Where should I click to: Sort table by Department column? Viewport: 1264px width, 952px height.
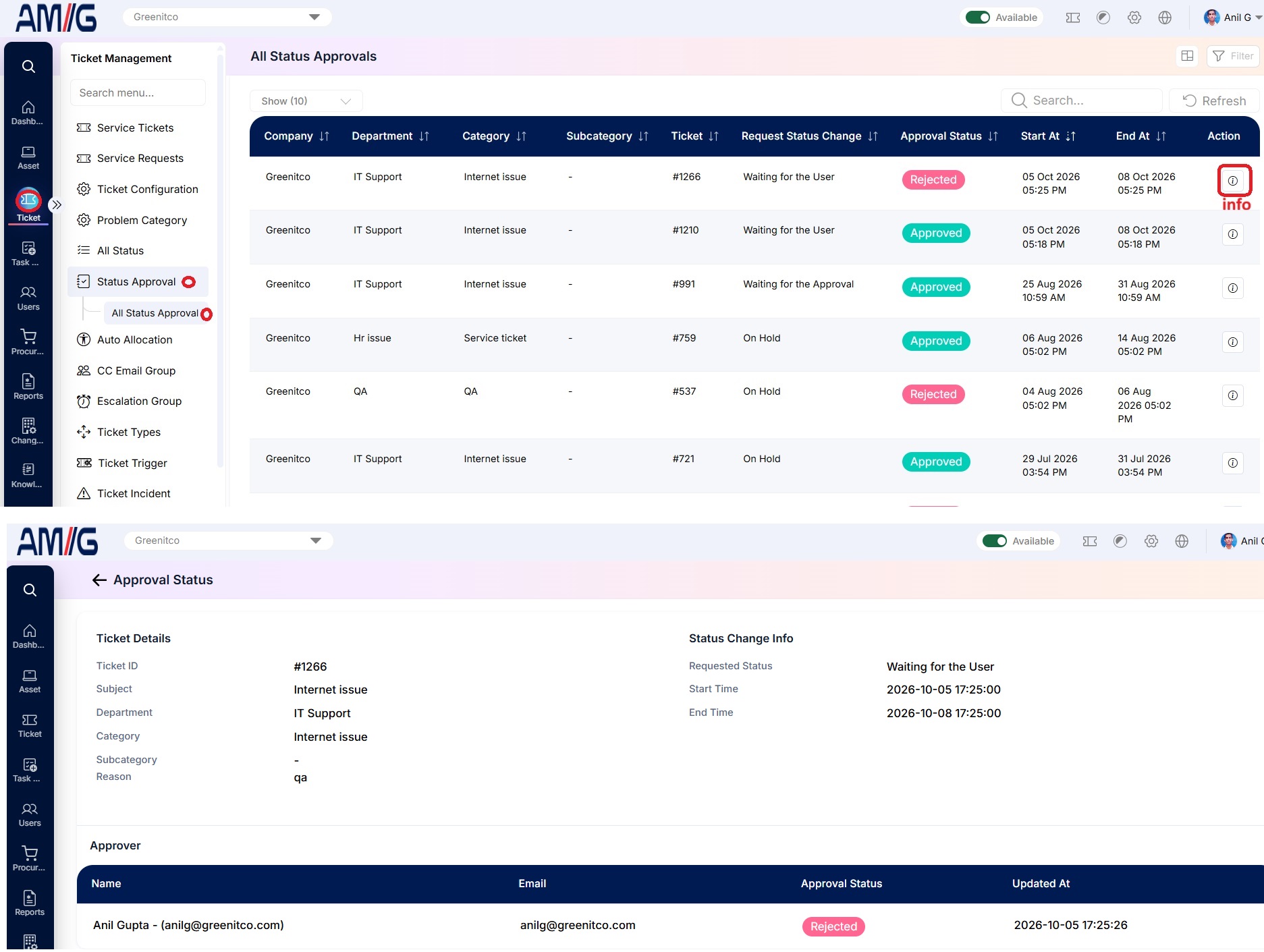tap(424, 136)
